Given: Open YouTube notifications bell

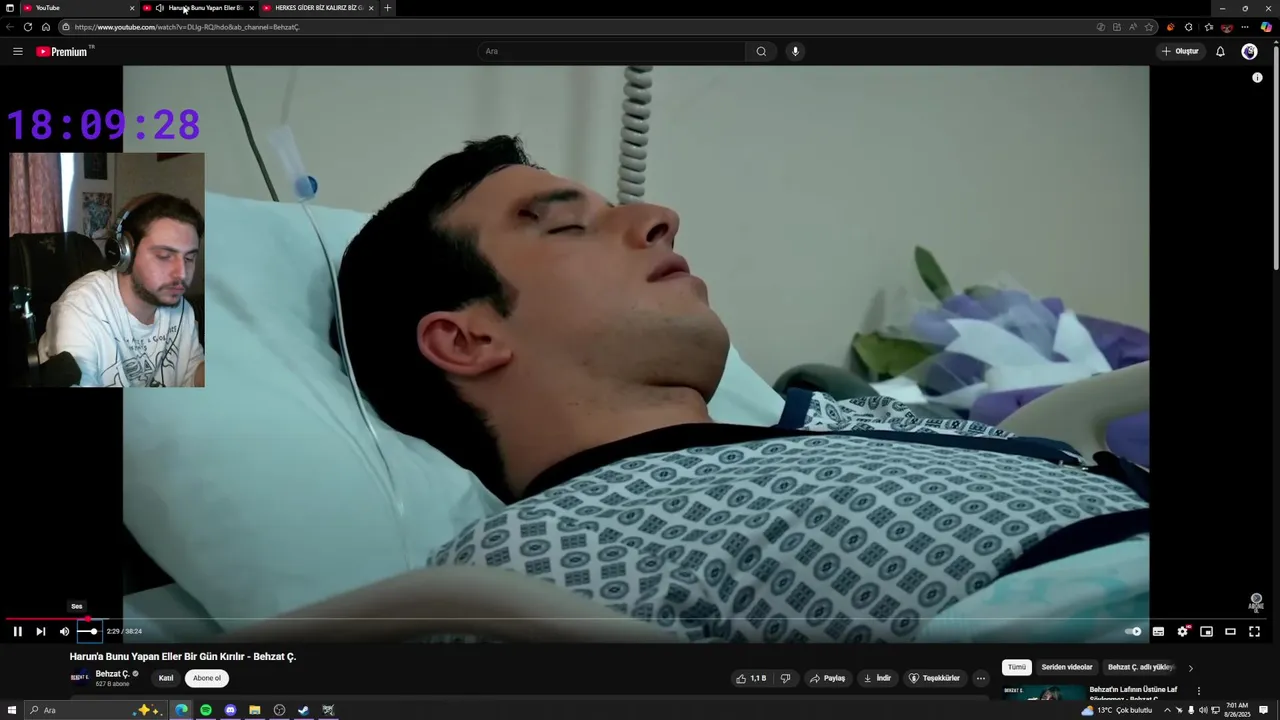Looking at the screenshot, I should point(1220,51).
